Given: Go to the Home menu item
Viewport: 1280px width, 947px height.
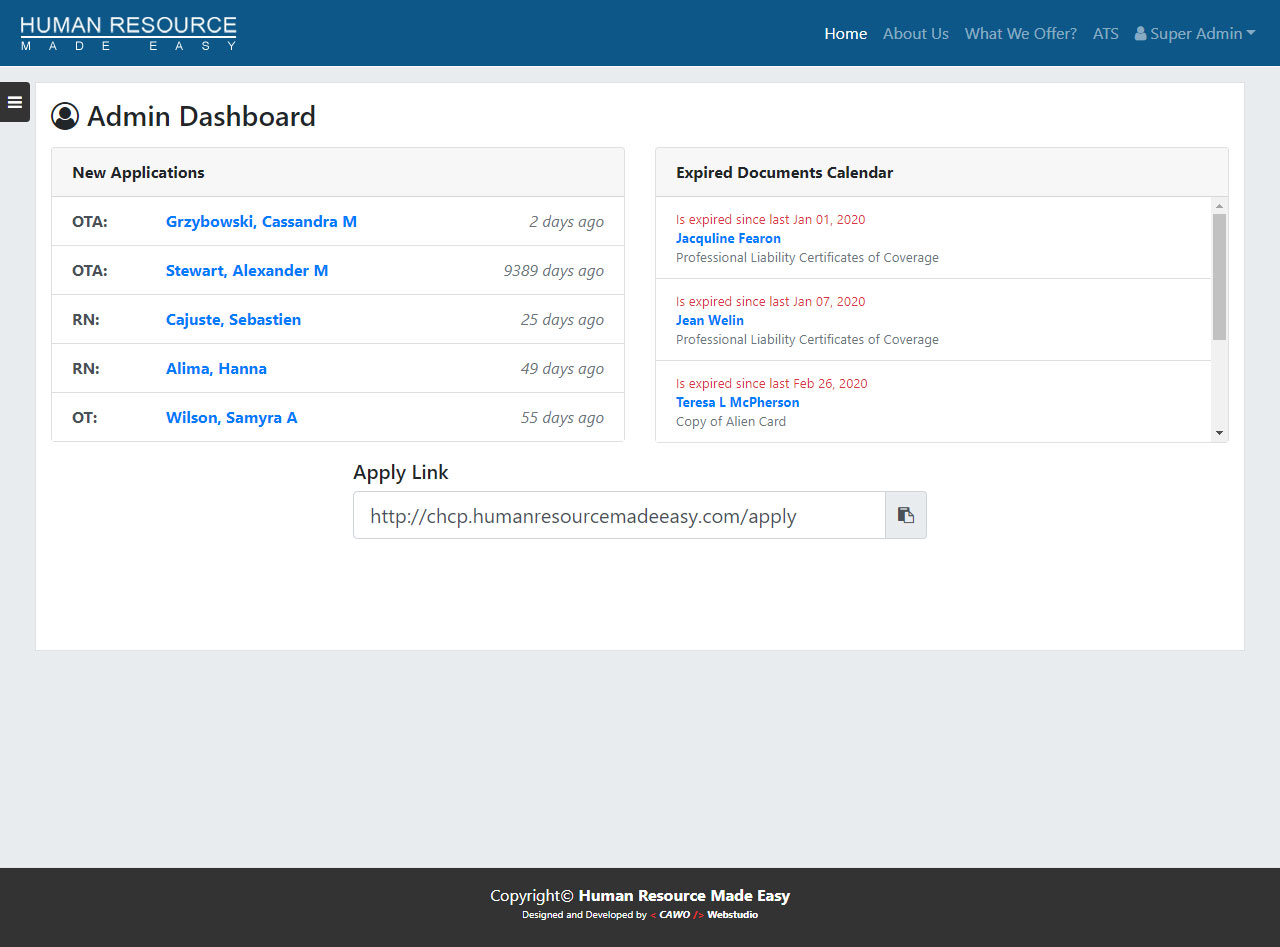Looking at the screenshot, I should tap(845, 33).
